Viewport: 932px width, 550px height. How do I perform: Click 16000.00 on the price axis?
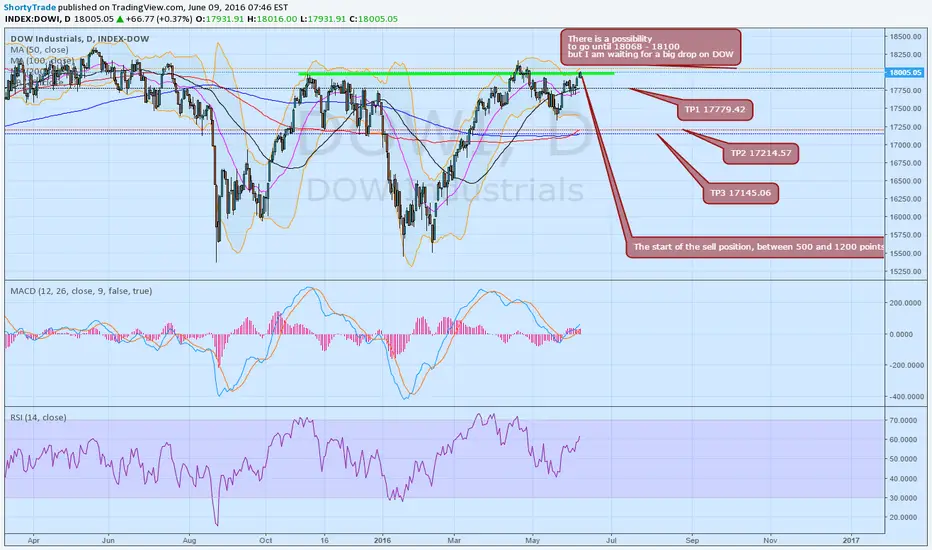click(x=905, y=217)
